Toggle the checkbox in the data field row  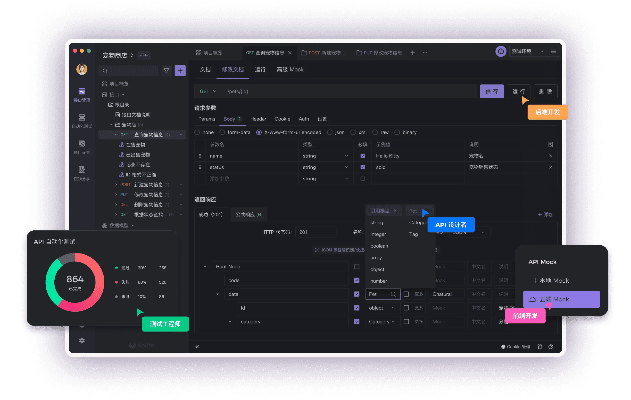pyautogui.click(x=357, y=294)
